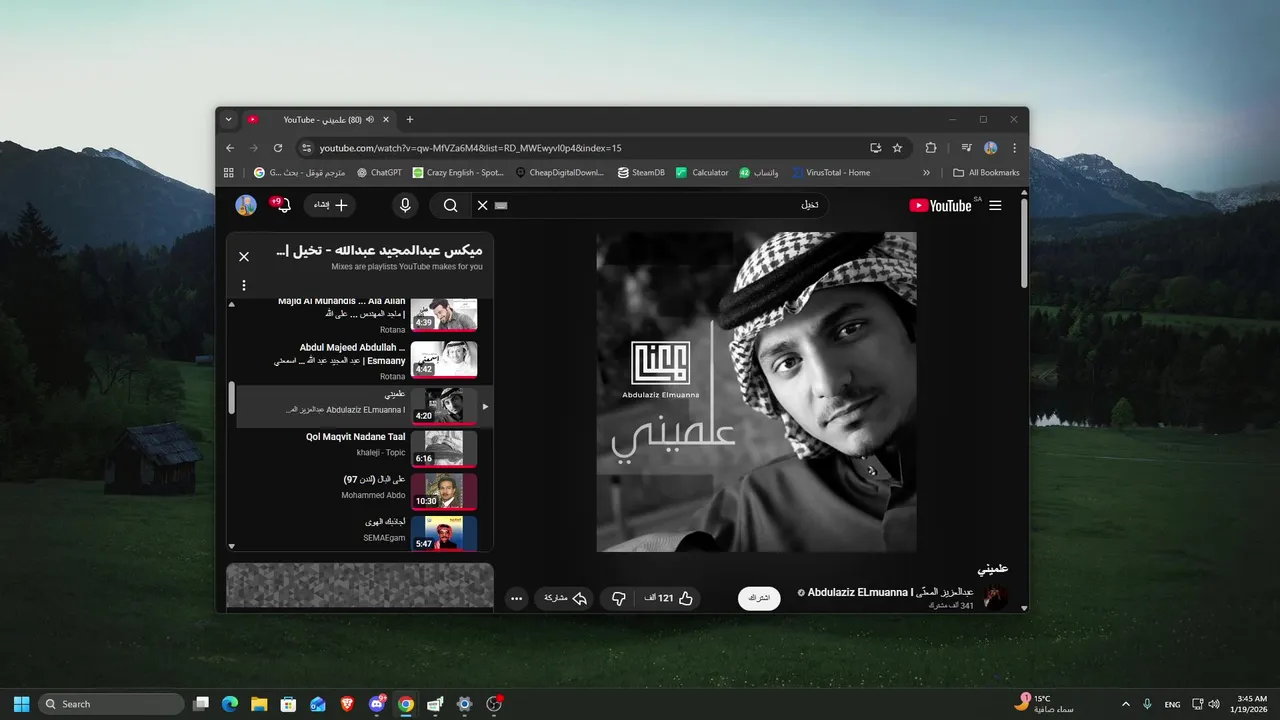
Task: Click the Create plus button
Action: (x=330, y=205)
